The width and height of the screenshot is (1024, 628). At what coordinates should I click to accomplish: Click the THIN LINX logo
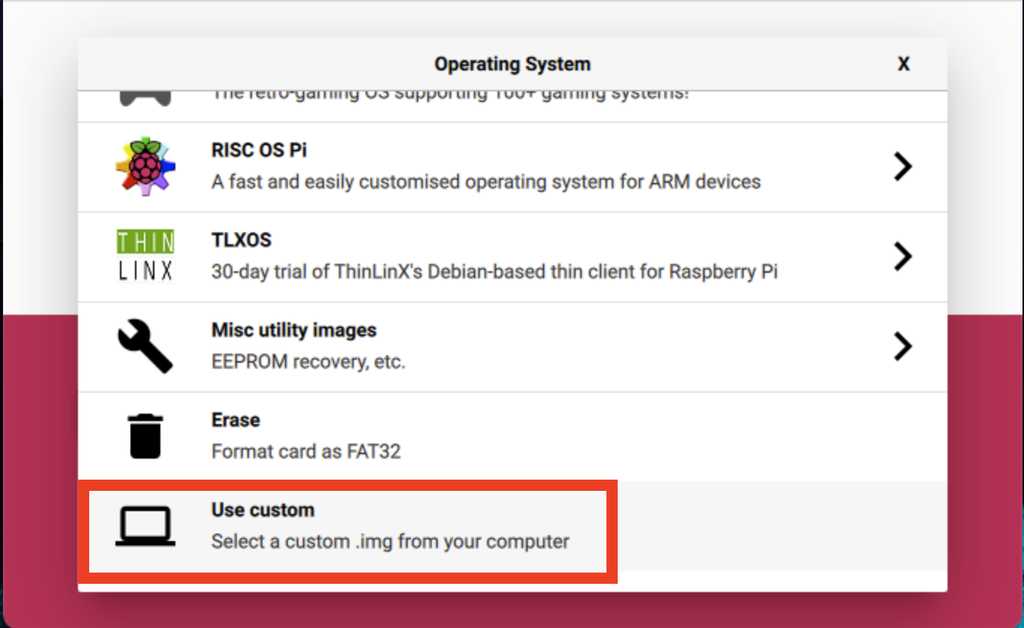pos(145,256)
